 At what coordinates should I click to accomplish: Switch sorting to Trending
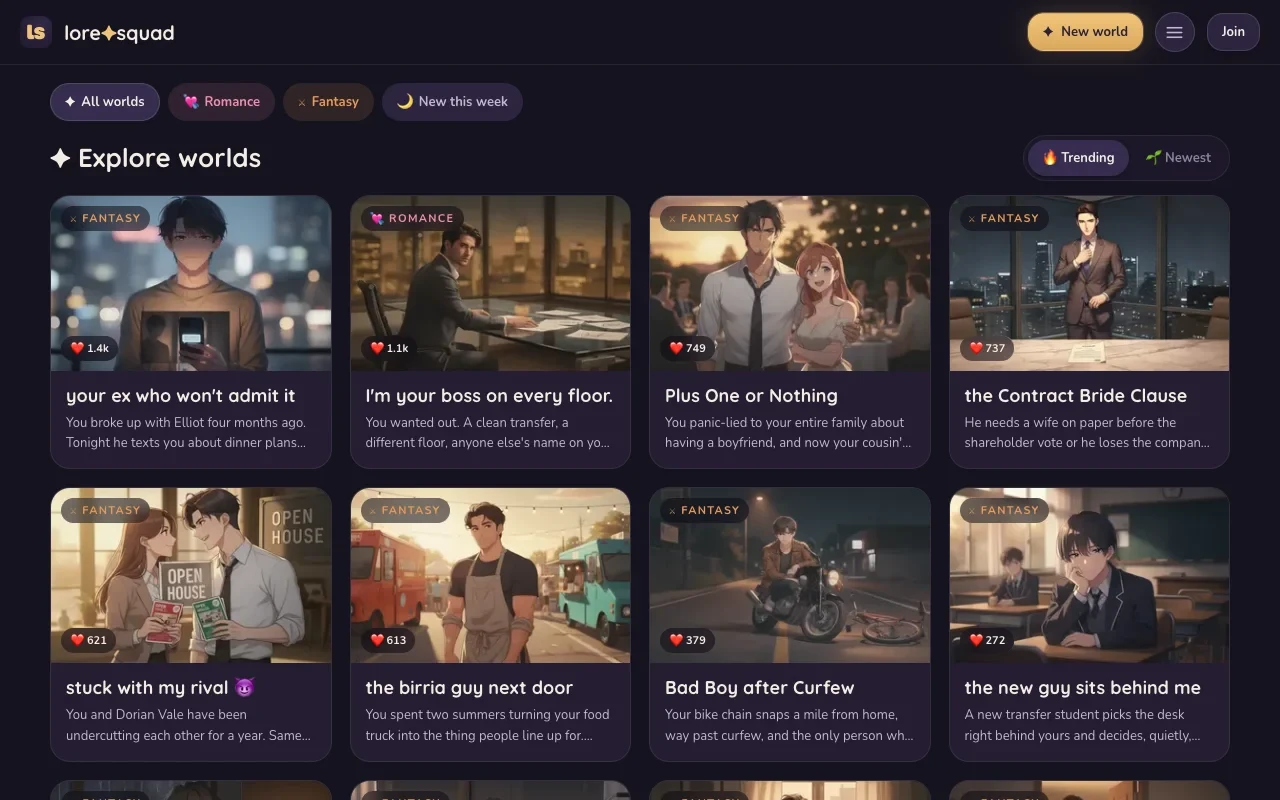point(1078,158)
